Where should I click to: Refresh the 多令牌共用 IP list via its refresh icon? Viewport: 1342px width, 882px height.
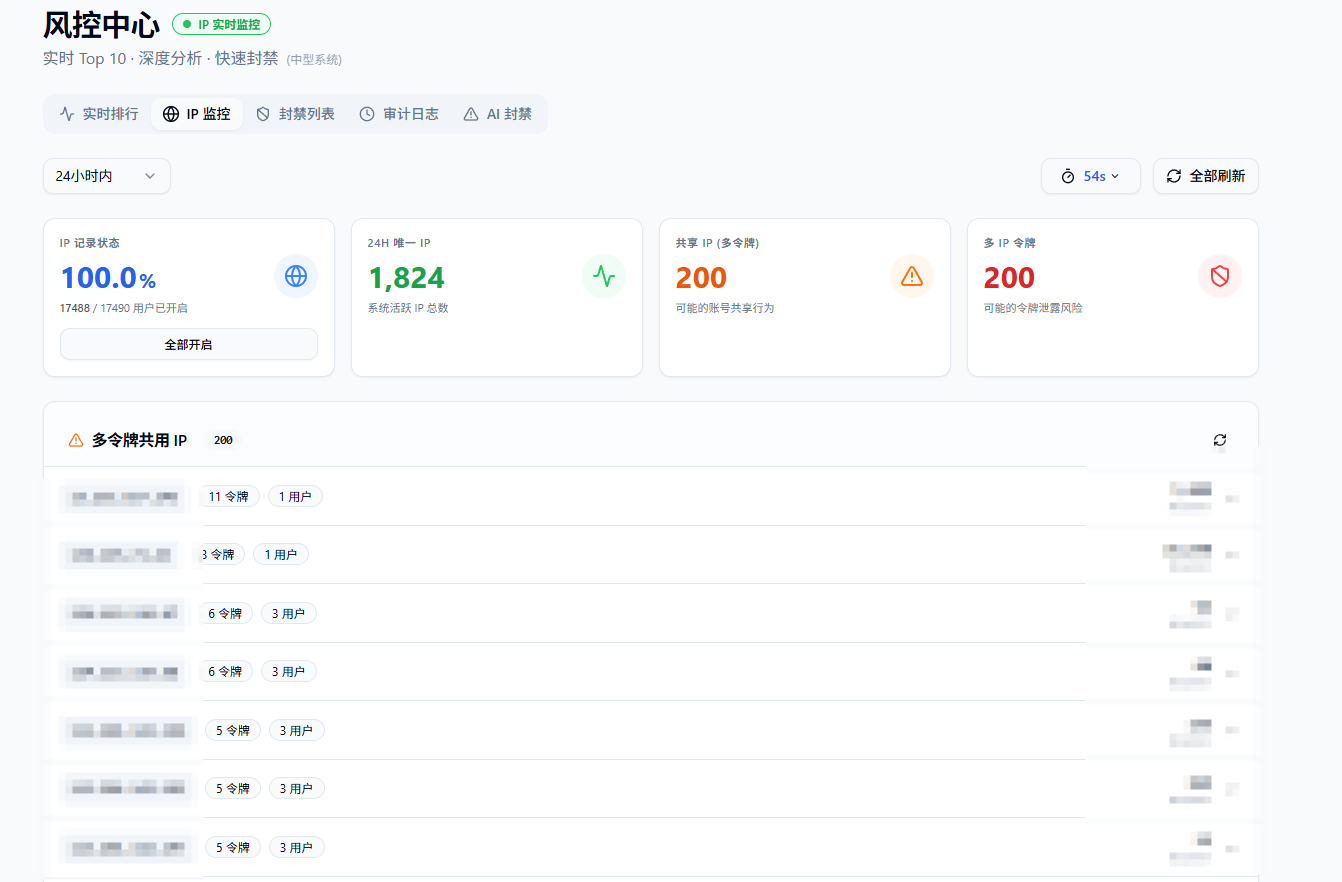click(x=1220, y=440)
